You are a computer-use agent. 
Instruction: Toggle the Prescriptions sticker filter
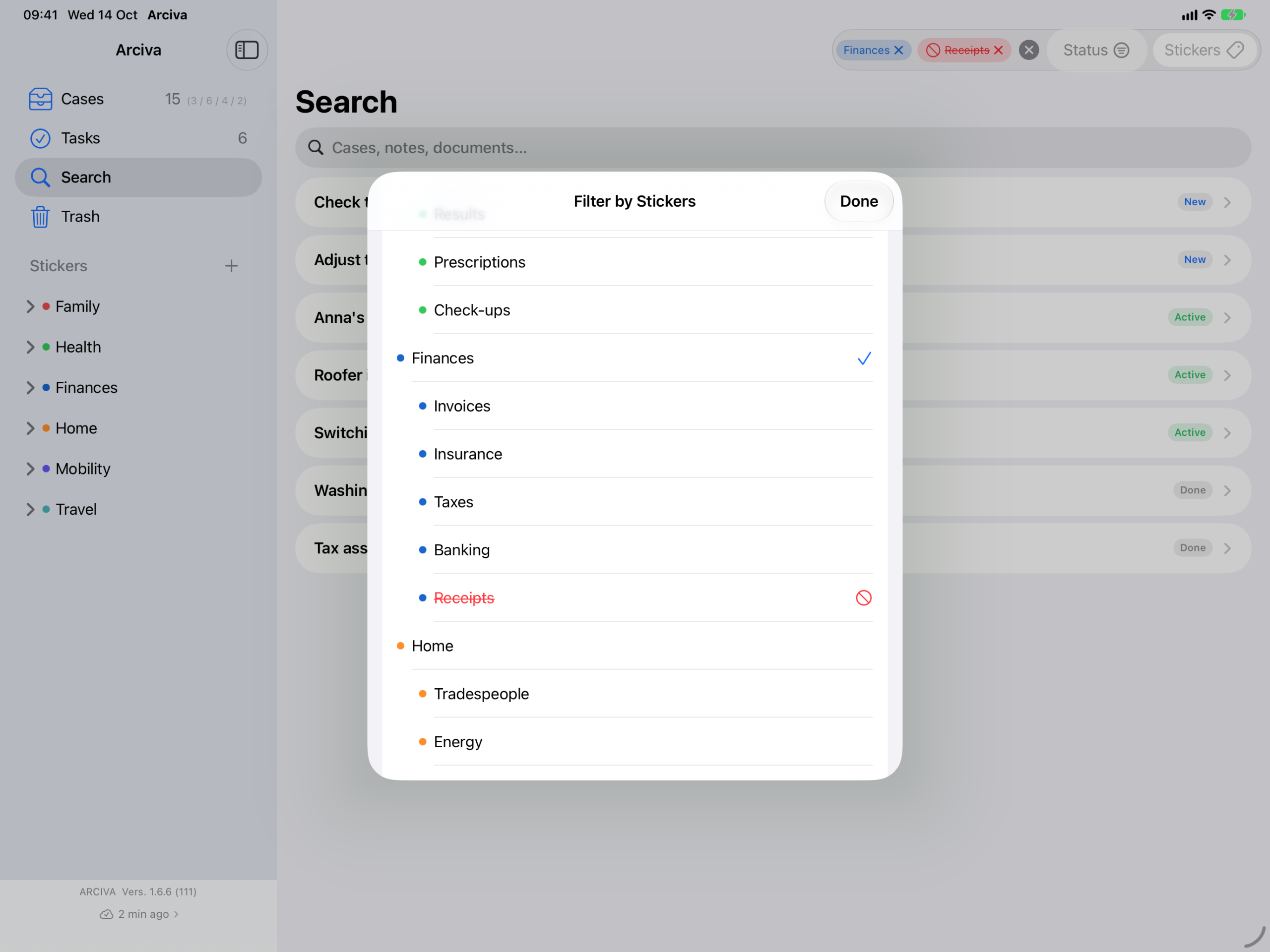click(635, 262)
